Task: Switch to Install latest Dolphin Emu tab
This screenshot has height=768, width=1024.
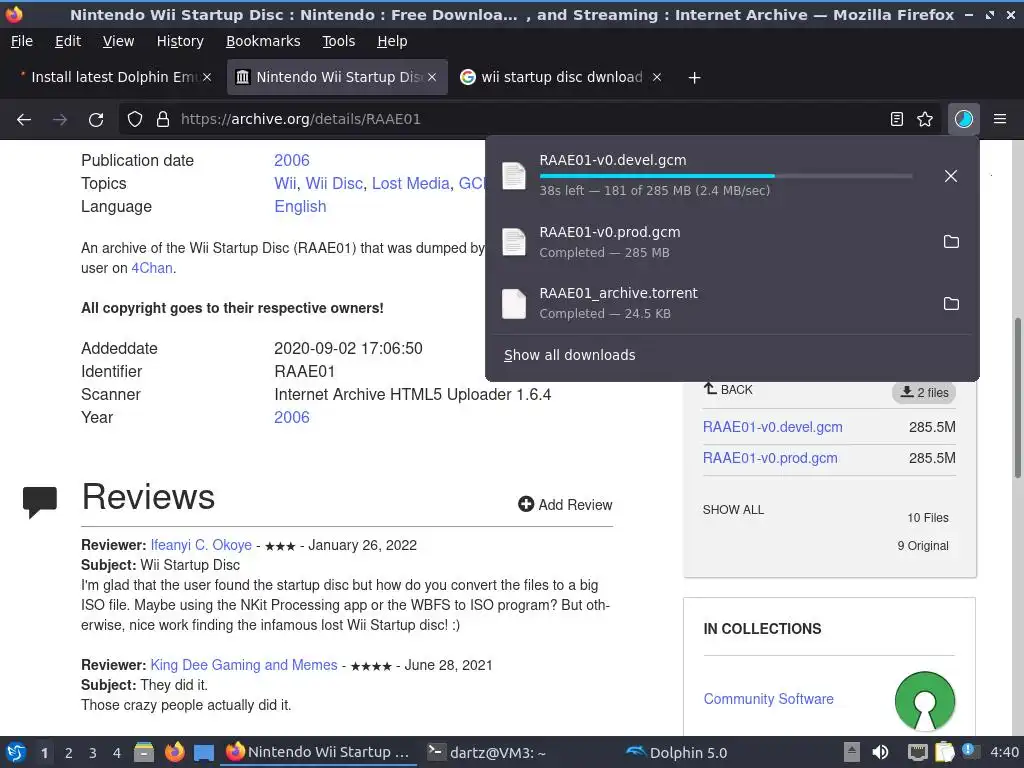Action: click(x=113, y=77)
